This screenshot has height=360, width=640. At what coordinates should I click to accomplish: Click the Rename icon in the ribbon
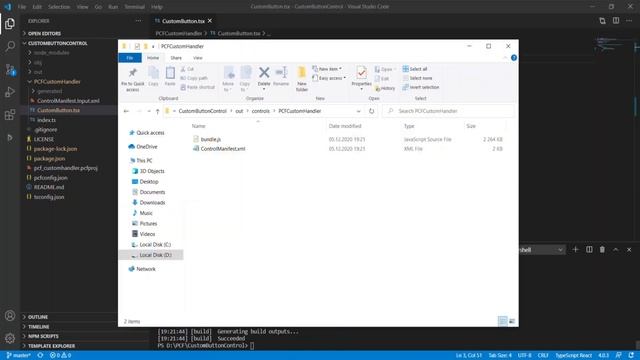click(281, 76)
